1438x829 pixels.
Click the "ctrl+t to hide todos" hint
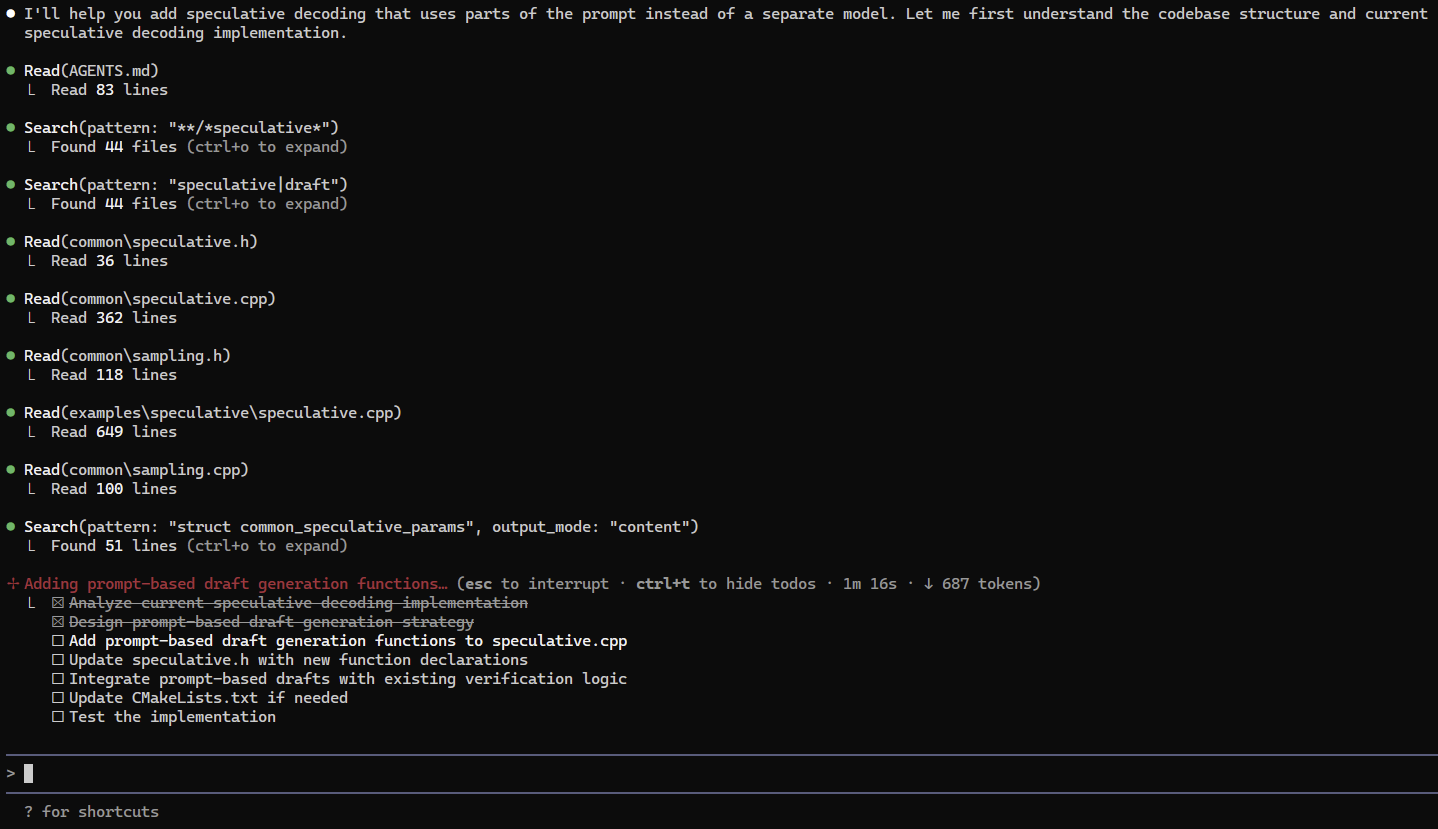[726, 584]
